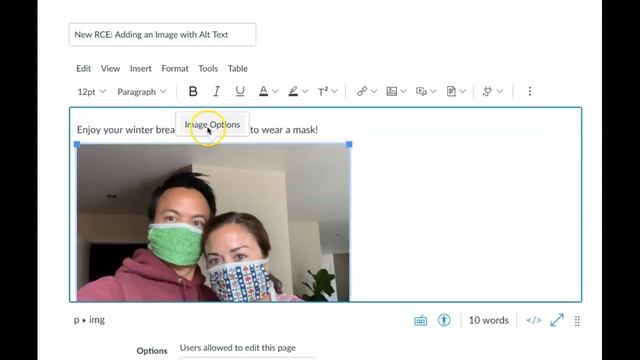Toggle italic formatting
640x360 pixels.
tap(216, 91)
